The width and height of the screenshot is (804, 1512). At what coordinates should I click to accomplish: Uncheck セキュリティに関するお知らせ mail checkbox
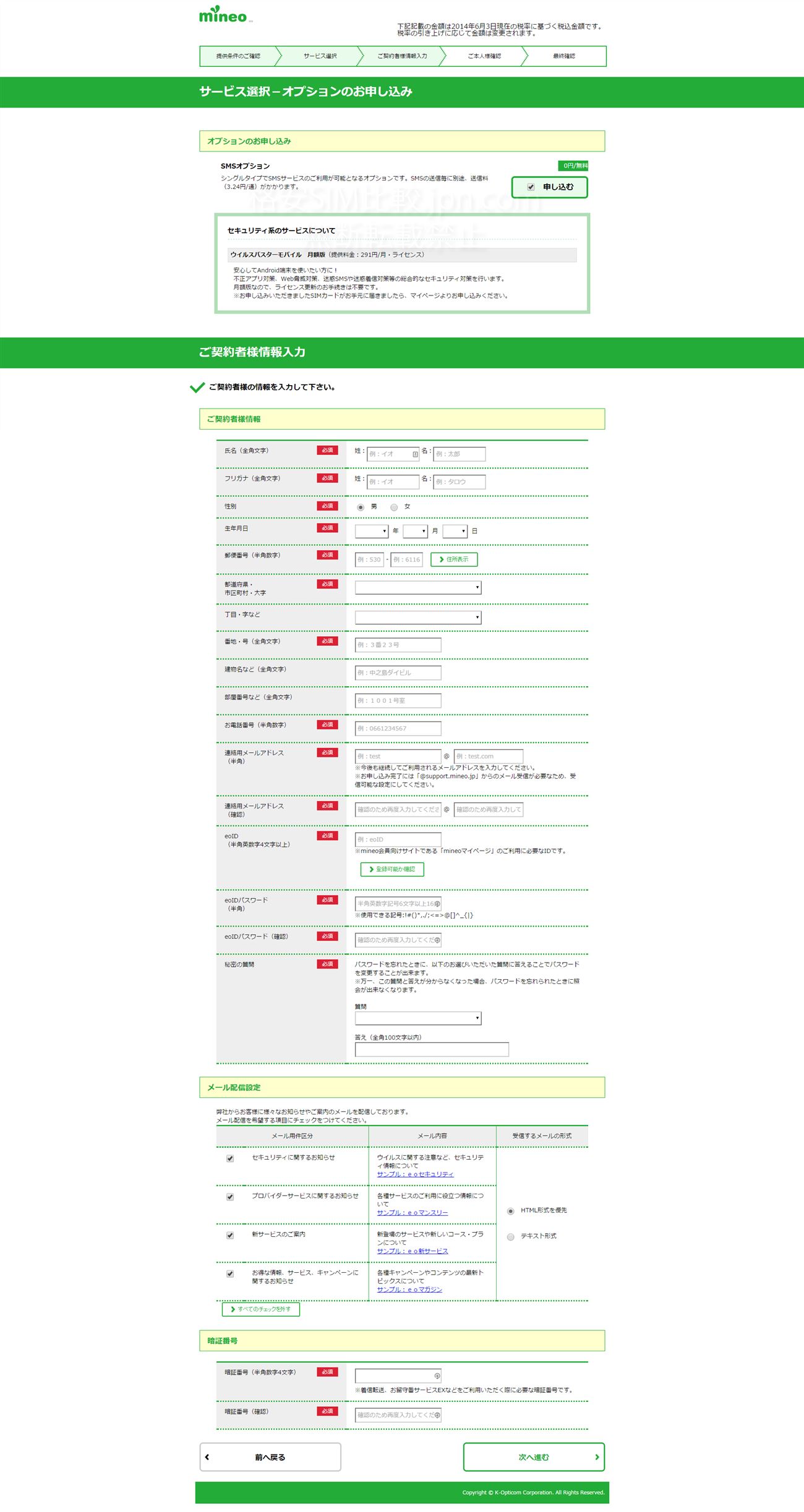[x=230, y=1158]
